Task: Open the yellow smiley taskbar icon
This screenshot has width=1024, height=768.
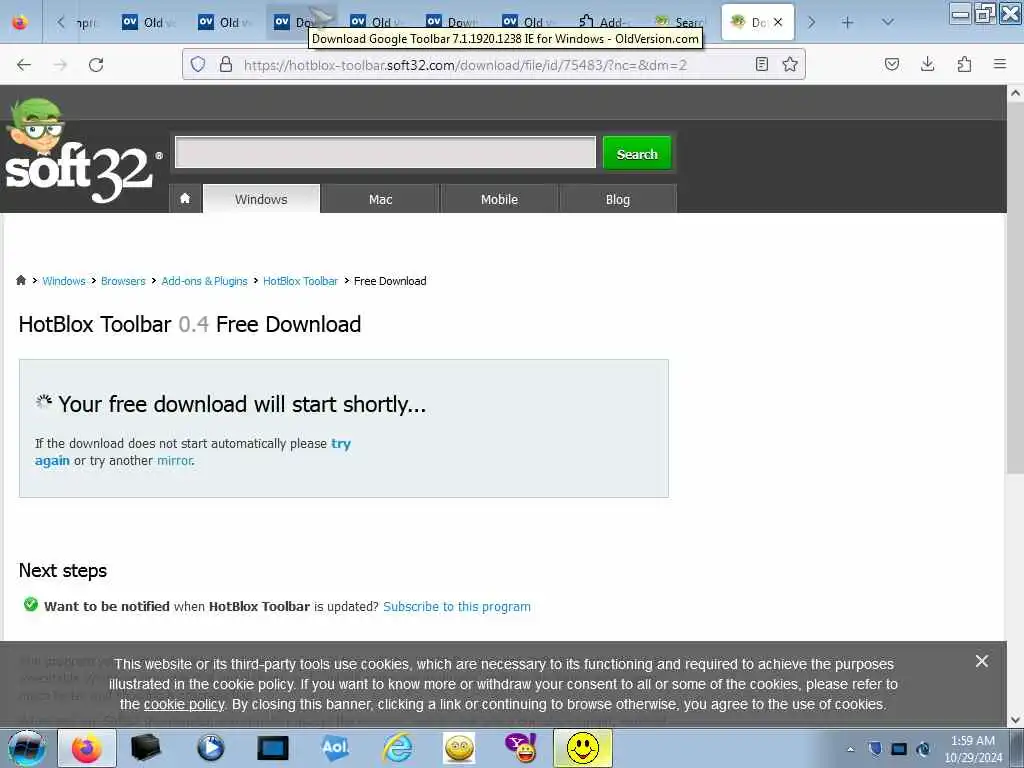Action: click(583, 748)
